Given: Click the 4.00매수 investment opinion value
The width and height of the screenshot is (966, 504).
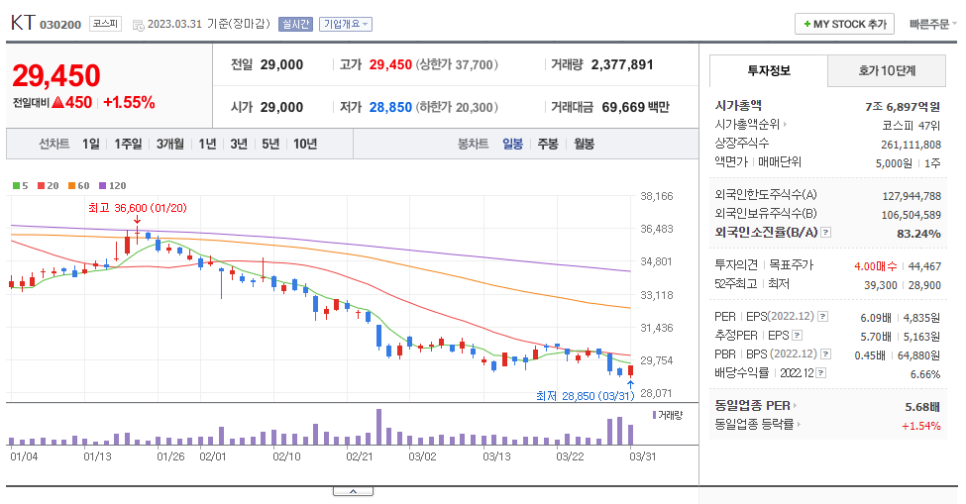Looking at the screenshot, I should tap(875, 266).
